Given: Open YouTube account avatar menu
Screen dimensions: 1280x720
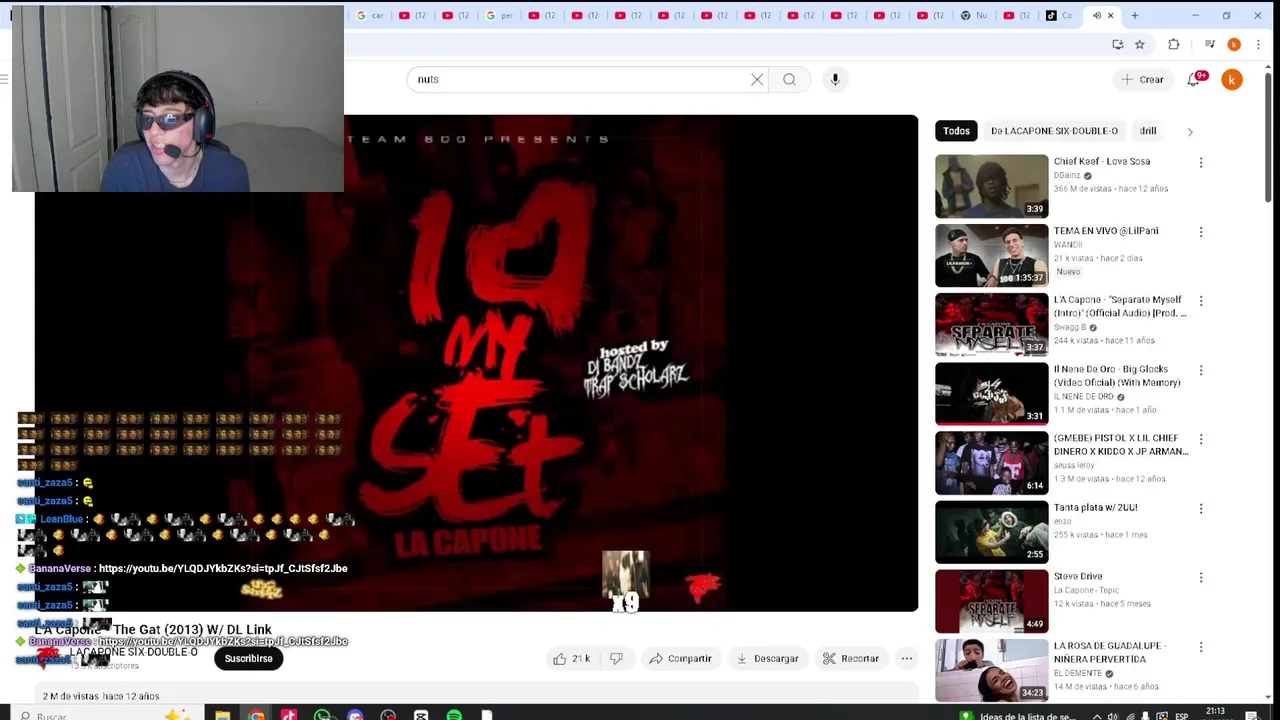Looking at the screenshot, I should (1232, 79).
